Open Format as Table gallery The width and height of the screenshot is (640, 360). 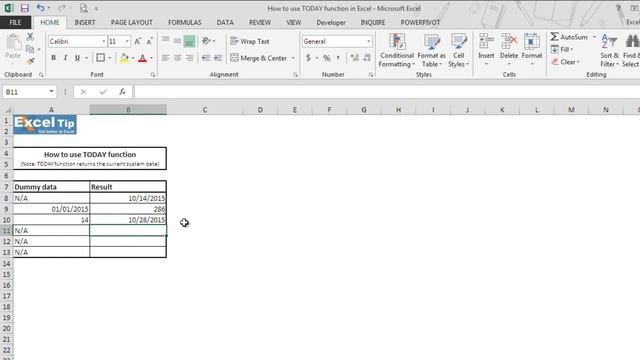coord(431,51)
